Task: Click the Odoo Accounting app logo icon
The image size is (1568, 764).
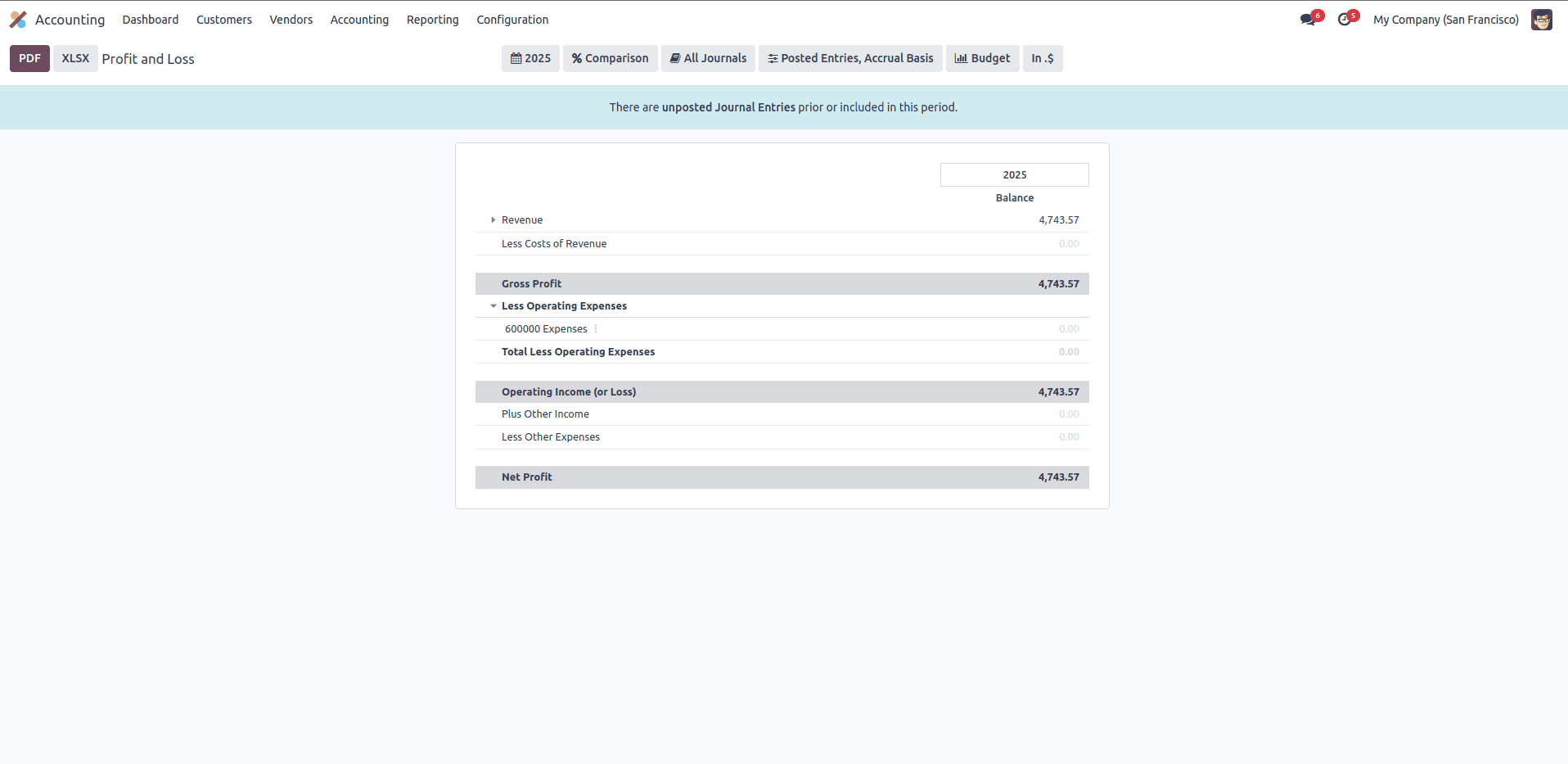Action: point(18,20)
